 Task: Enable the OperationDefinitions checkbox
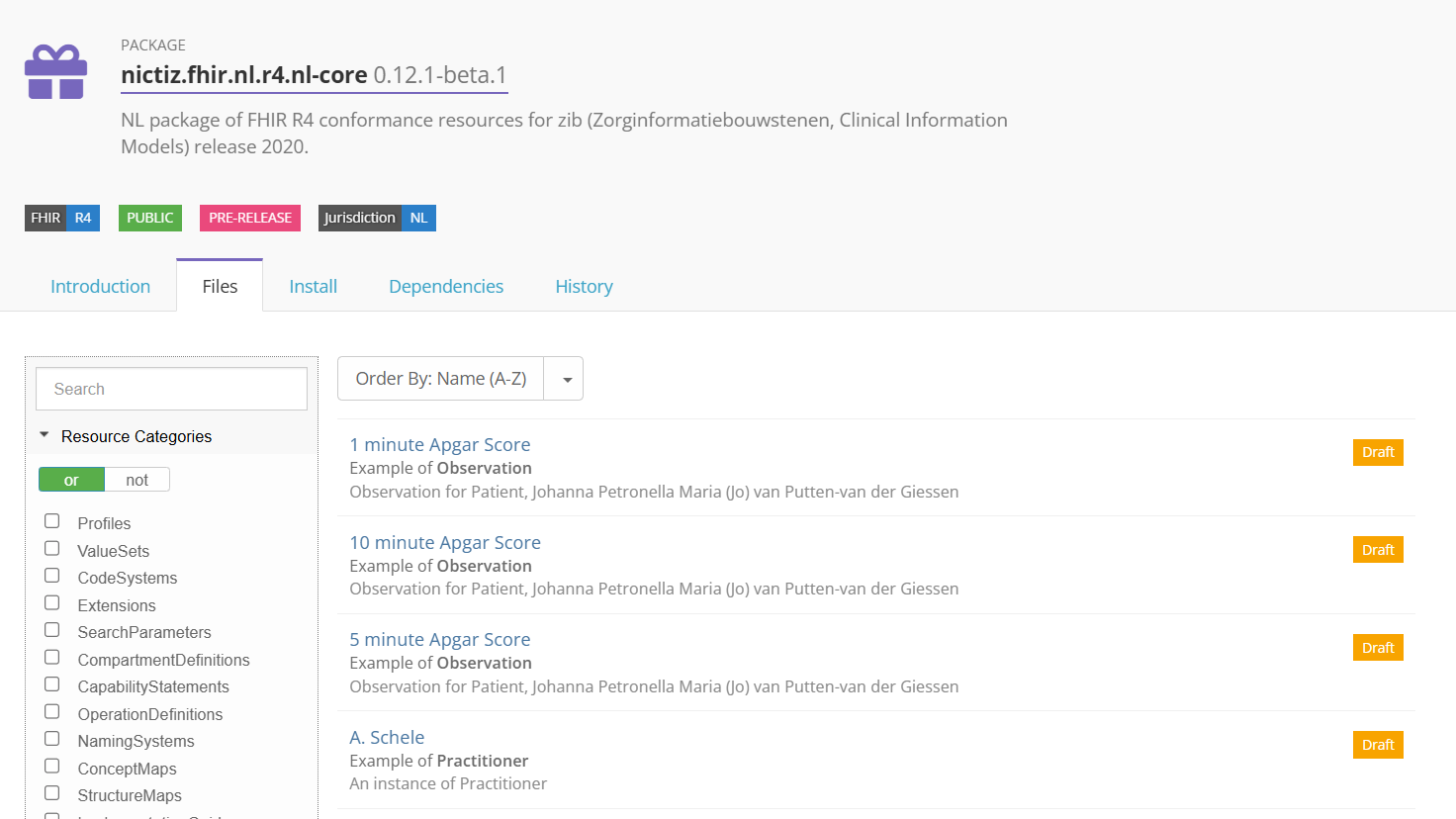coord(52,711)
